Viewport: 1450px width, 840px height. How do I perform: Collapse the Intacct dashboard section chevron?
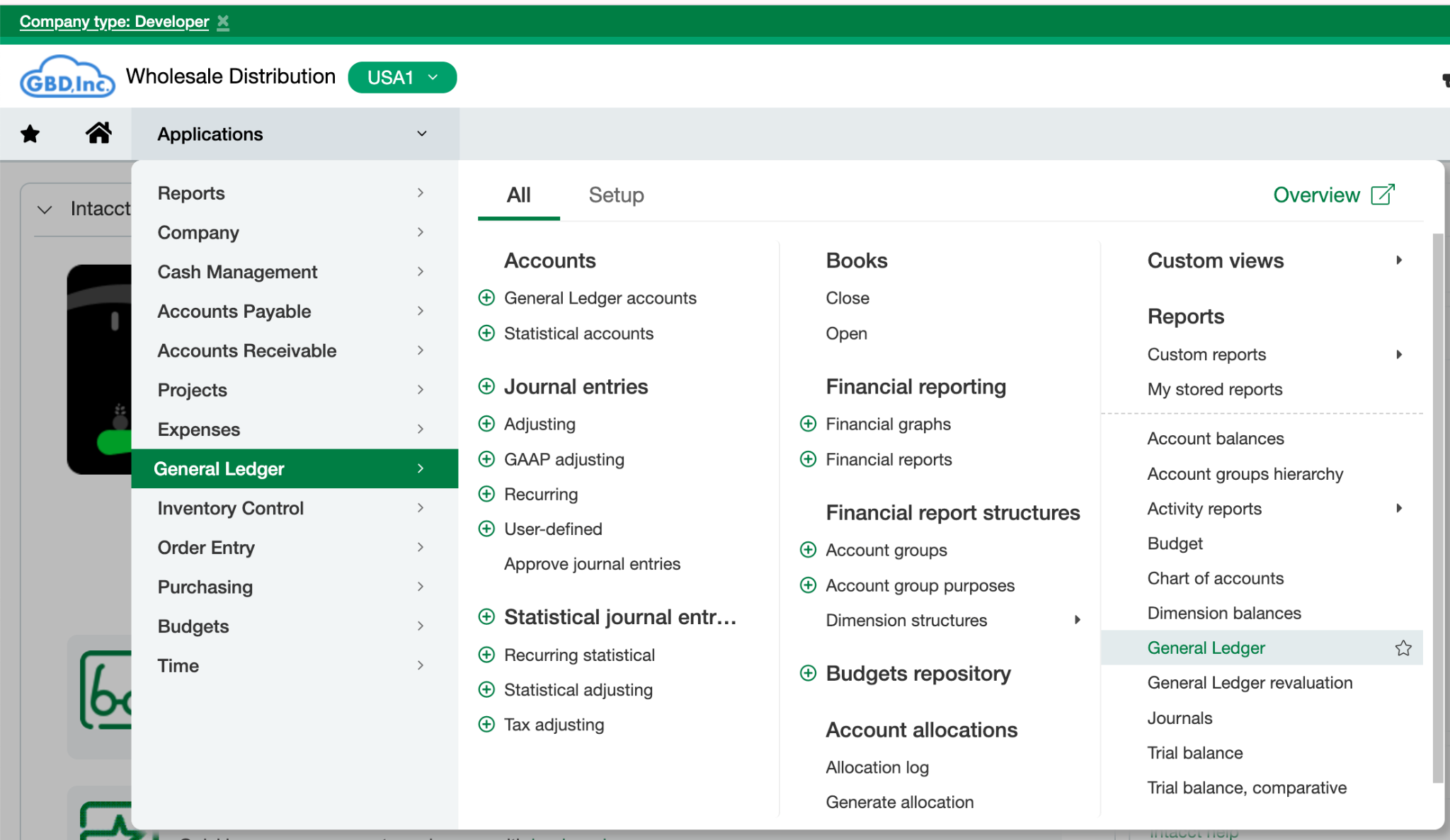pyautogui.click(x=45, y=209)
